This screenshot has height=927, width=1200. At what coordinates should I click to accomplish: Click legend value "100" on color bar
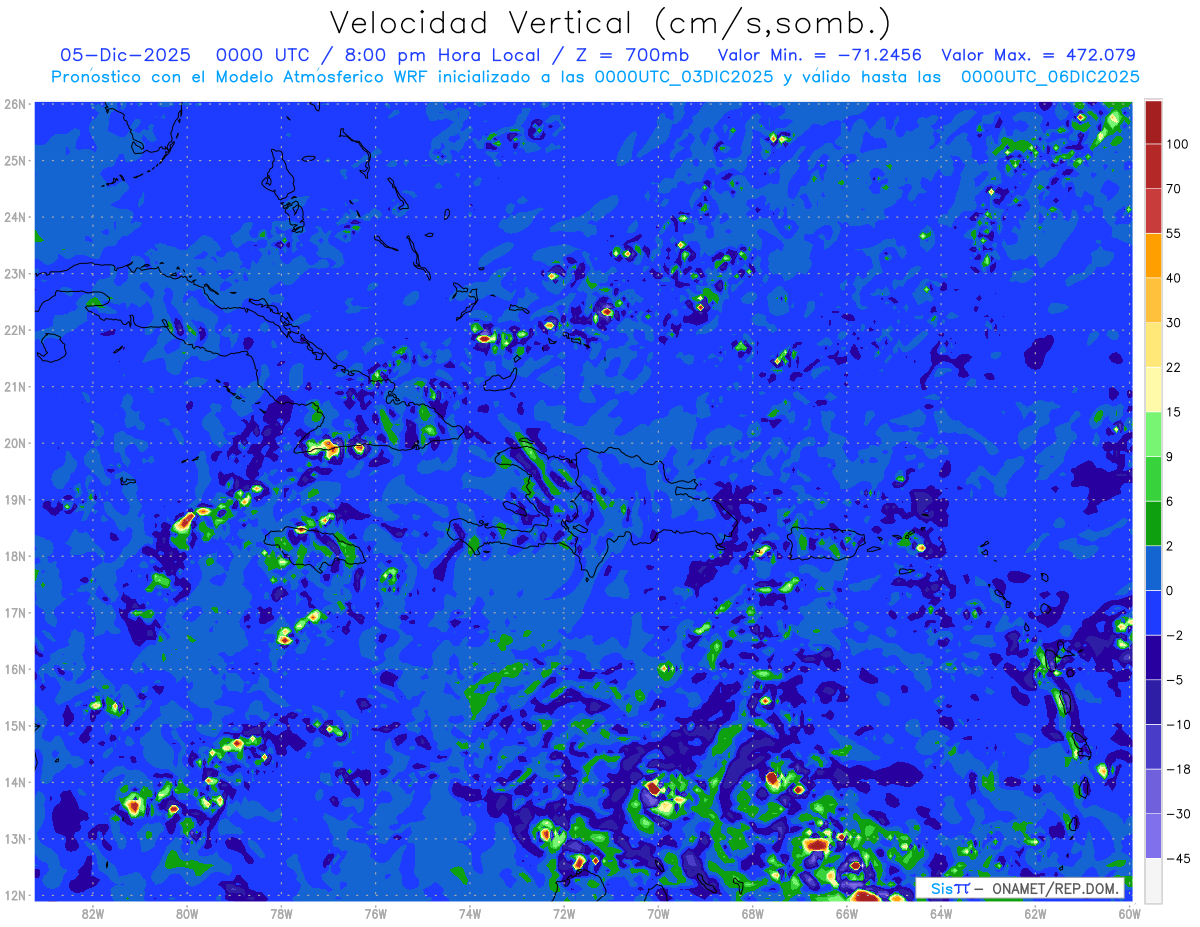(x=1176, y=144)
